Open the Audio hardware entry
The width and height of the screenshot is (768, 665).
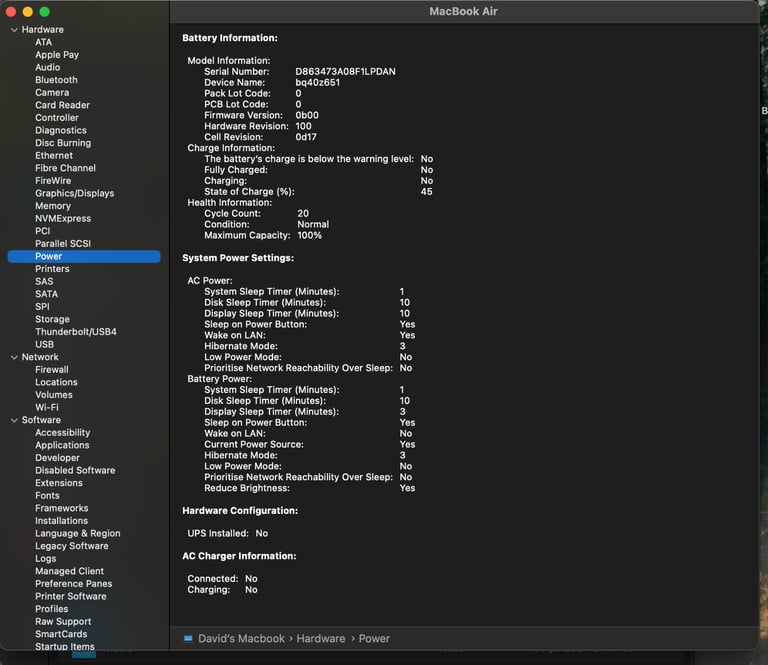click(48, 68)
